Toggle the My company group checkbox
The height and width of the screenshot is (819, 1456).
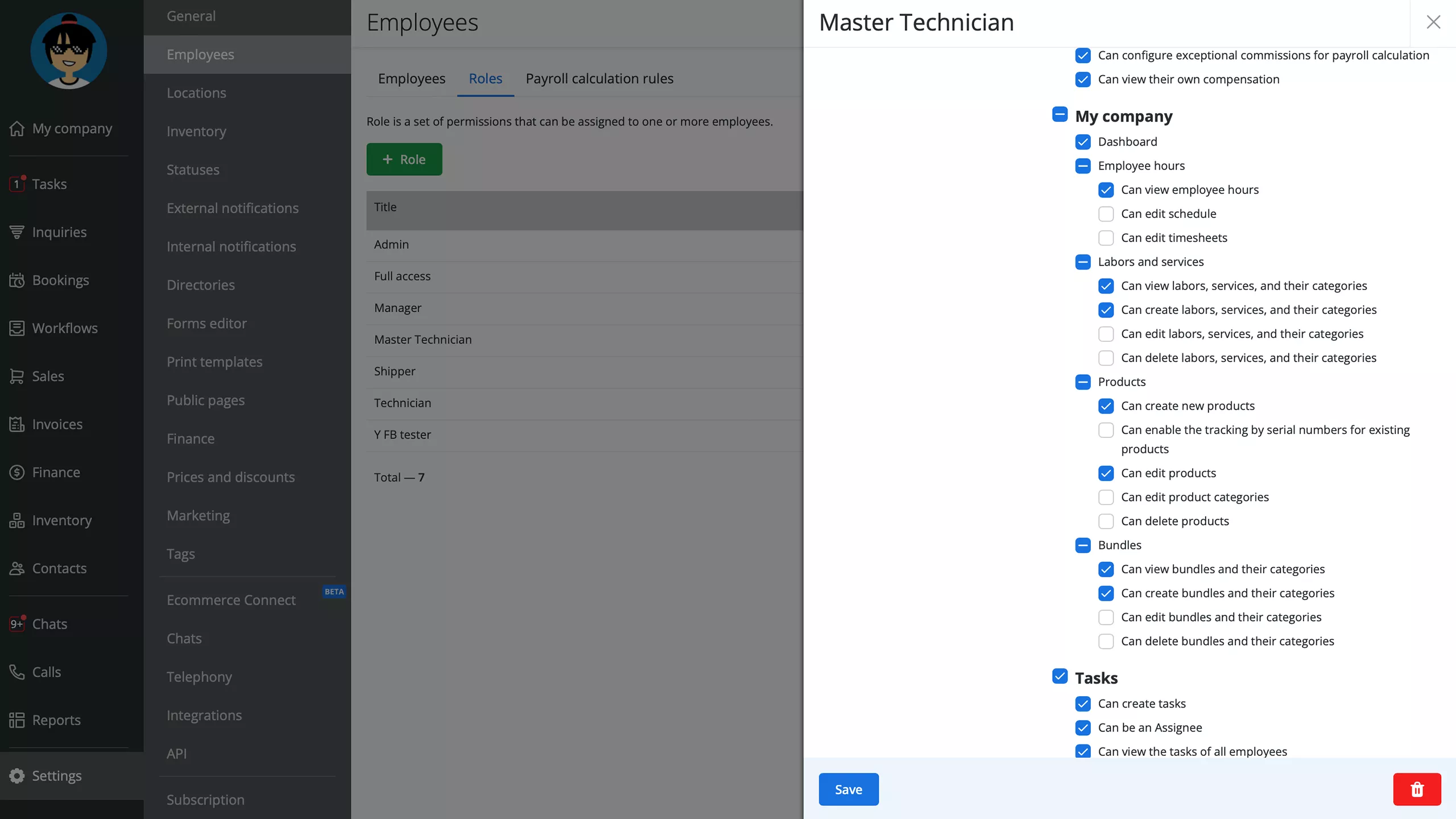pyautogui.click(x=1060, y=115)
